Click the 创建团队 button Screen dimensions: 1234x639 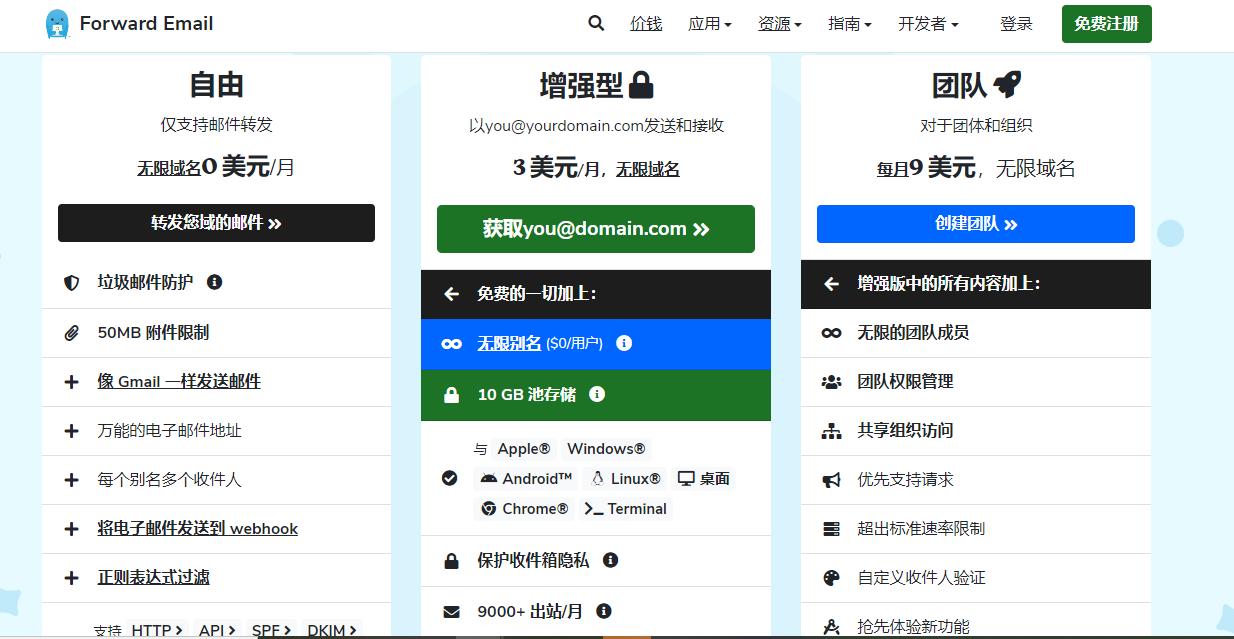coord(976,224)
